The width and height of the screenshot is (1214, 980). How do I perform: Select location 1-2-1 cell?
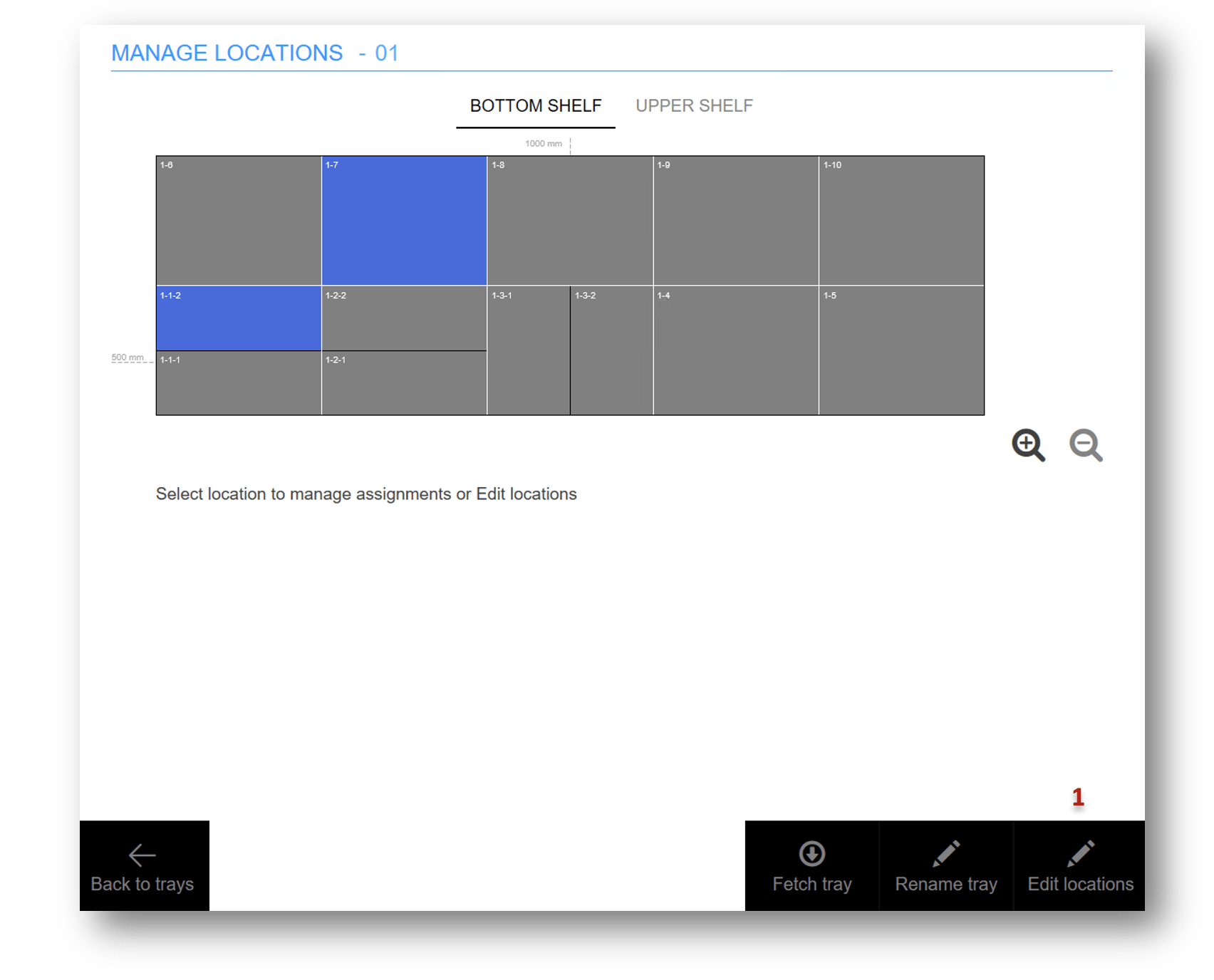[x=404, y=383]
